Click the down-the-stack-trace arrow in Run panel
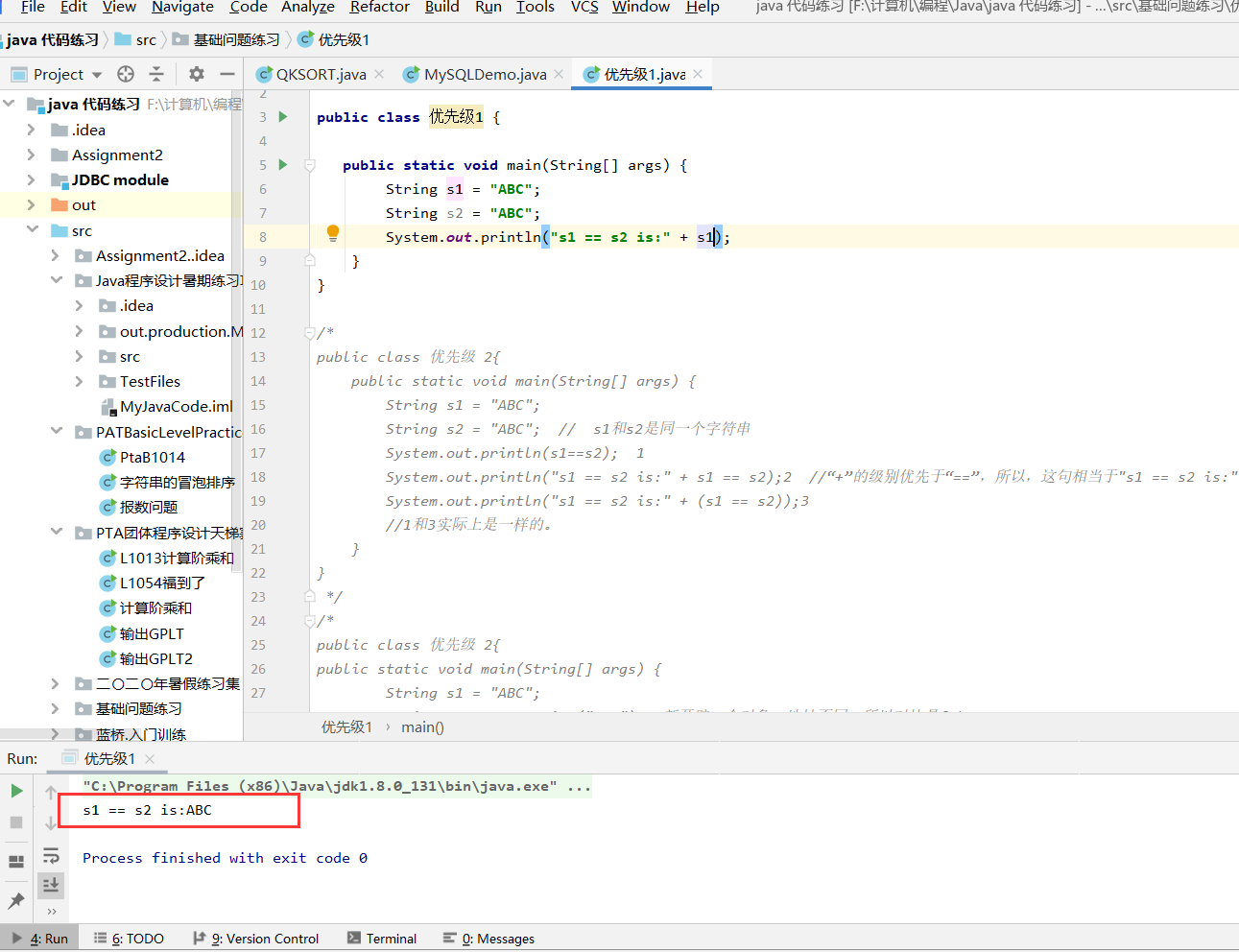 tap(51, 822)
